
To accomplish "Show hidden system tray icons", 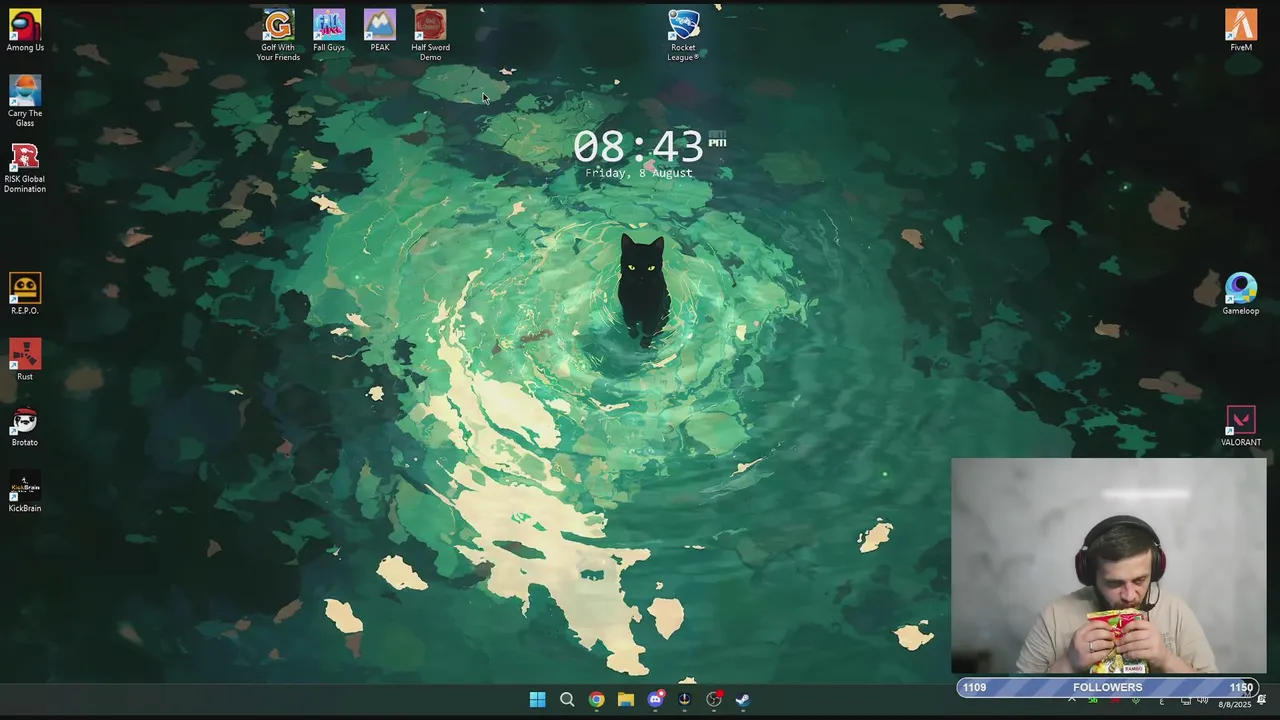I will click(1072, 699).
